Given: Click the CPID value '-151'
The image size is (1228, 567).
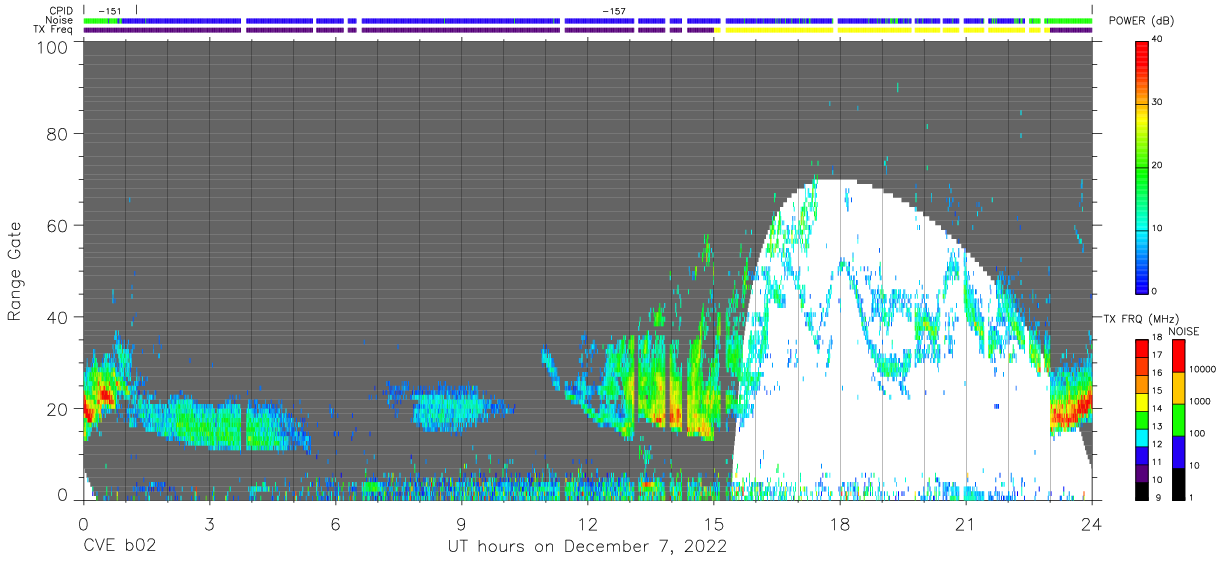Looking at the screenshot, I should [x=110, y=11].
